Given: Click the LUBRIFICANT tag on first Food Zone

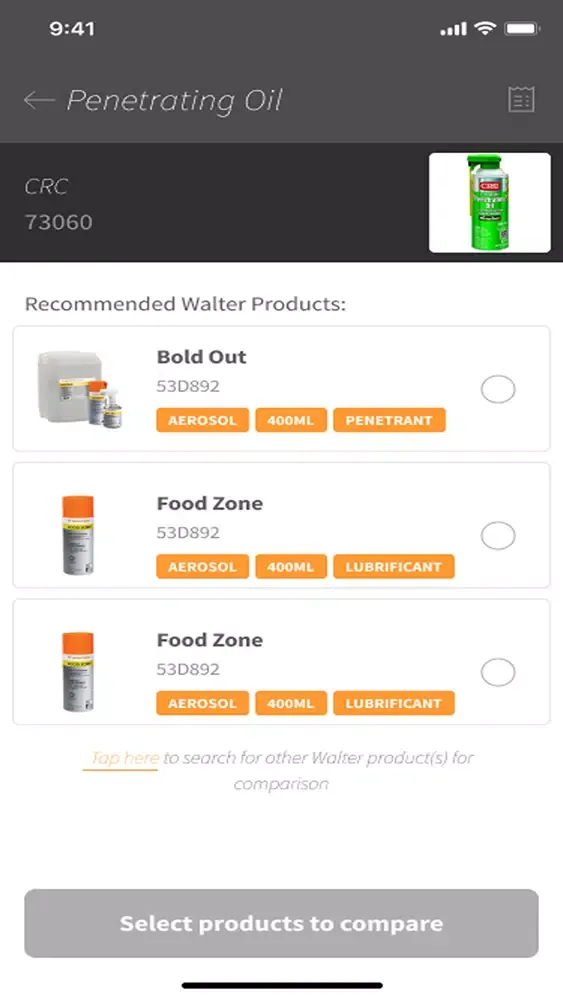Looking at the screenshot, I should (x=393, y=566).
